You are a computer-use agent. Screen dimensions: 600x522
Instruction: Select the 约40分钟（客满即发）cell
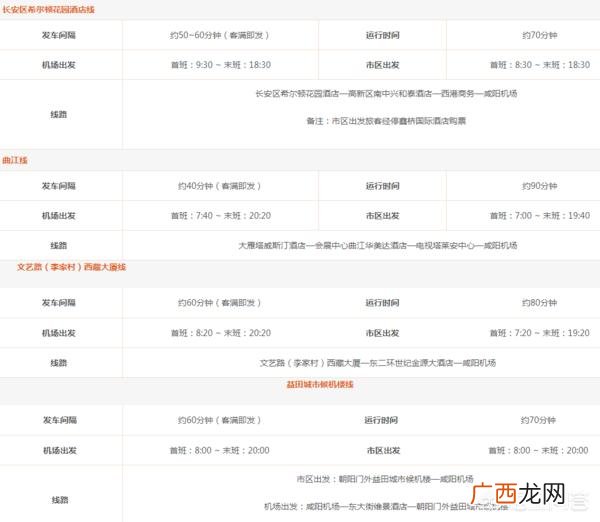(x=220, y=186)
